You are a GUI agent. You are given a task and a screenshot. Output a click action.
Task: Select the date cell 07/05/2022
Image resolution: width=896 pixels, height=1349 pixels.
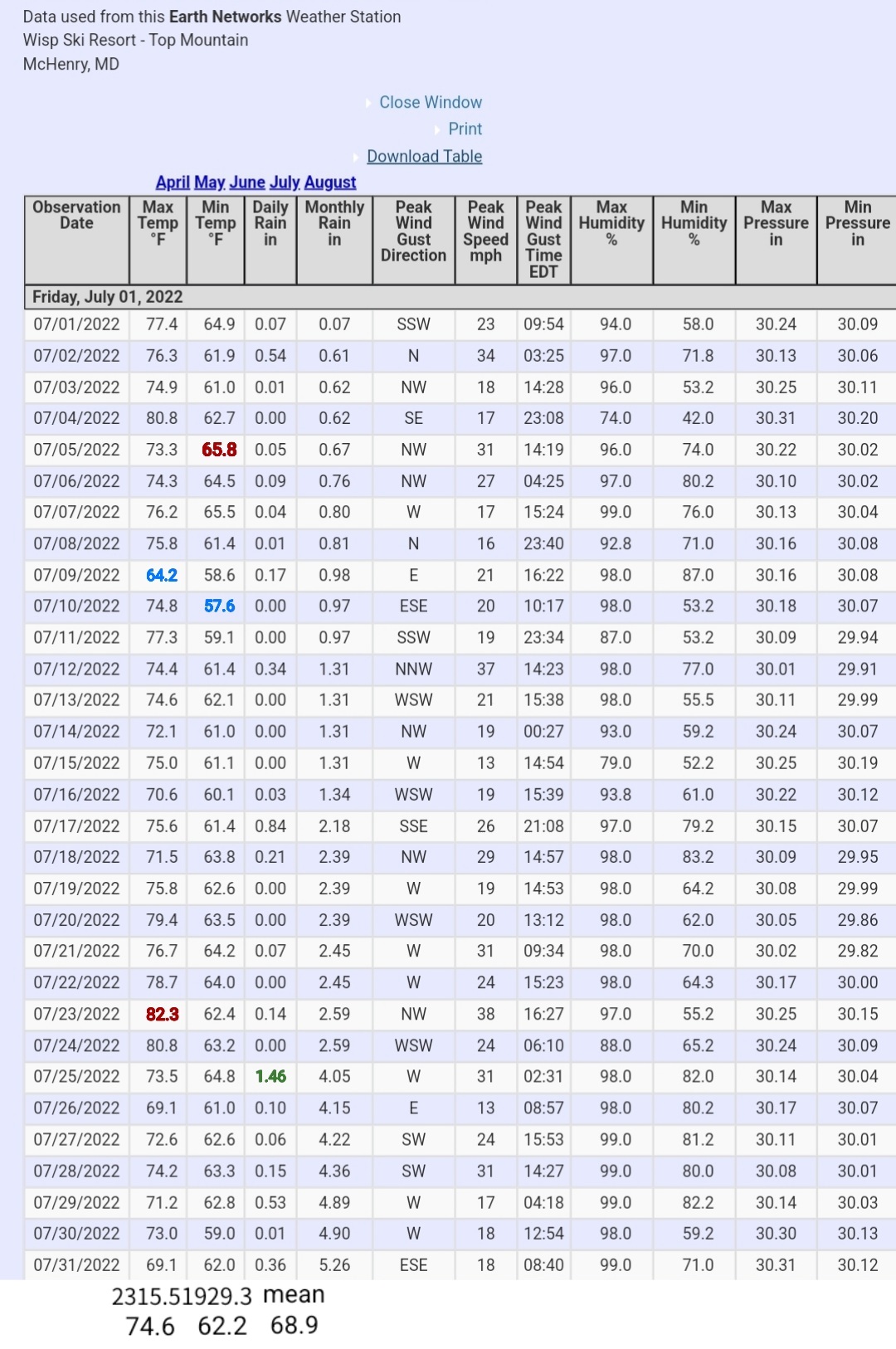[76, 450]
